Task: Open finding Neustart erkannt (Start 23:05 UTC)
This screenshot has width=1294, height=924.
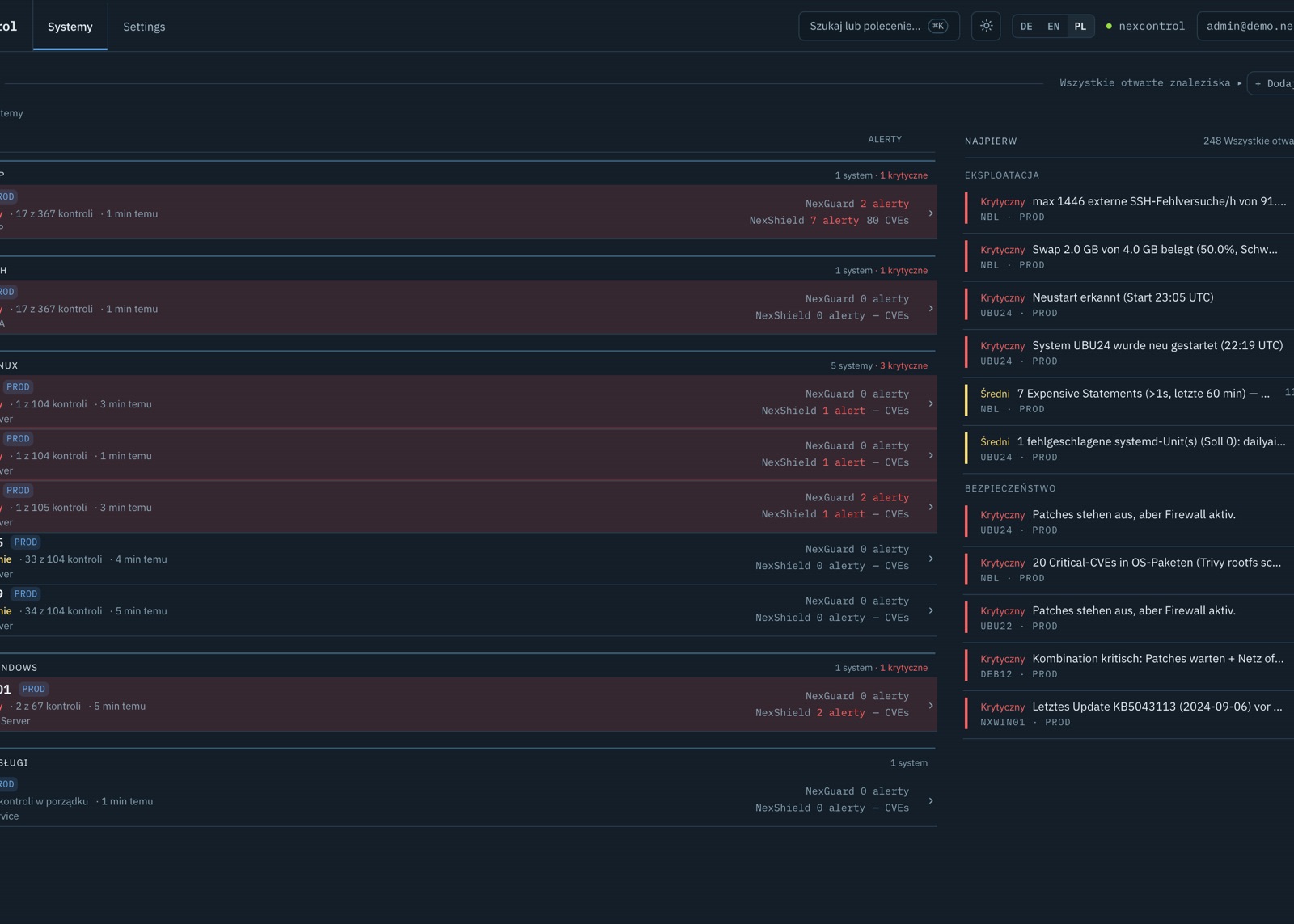Action: coord(1129,305)
